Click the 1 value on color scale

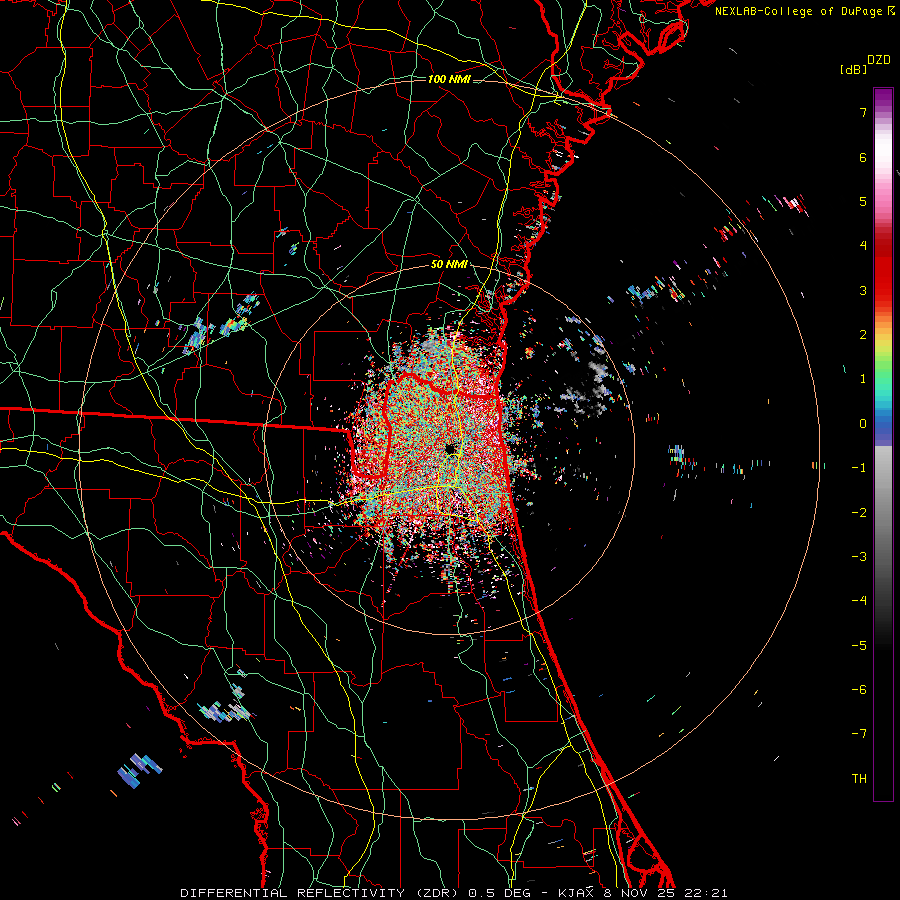click(x=862, y=379)
